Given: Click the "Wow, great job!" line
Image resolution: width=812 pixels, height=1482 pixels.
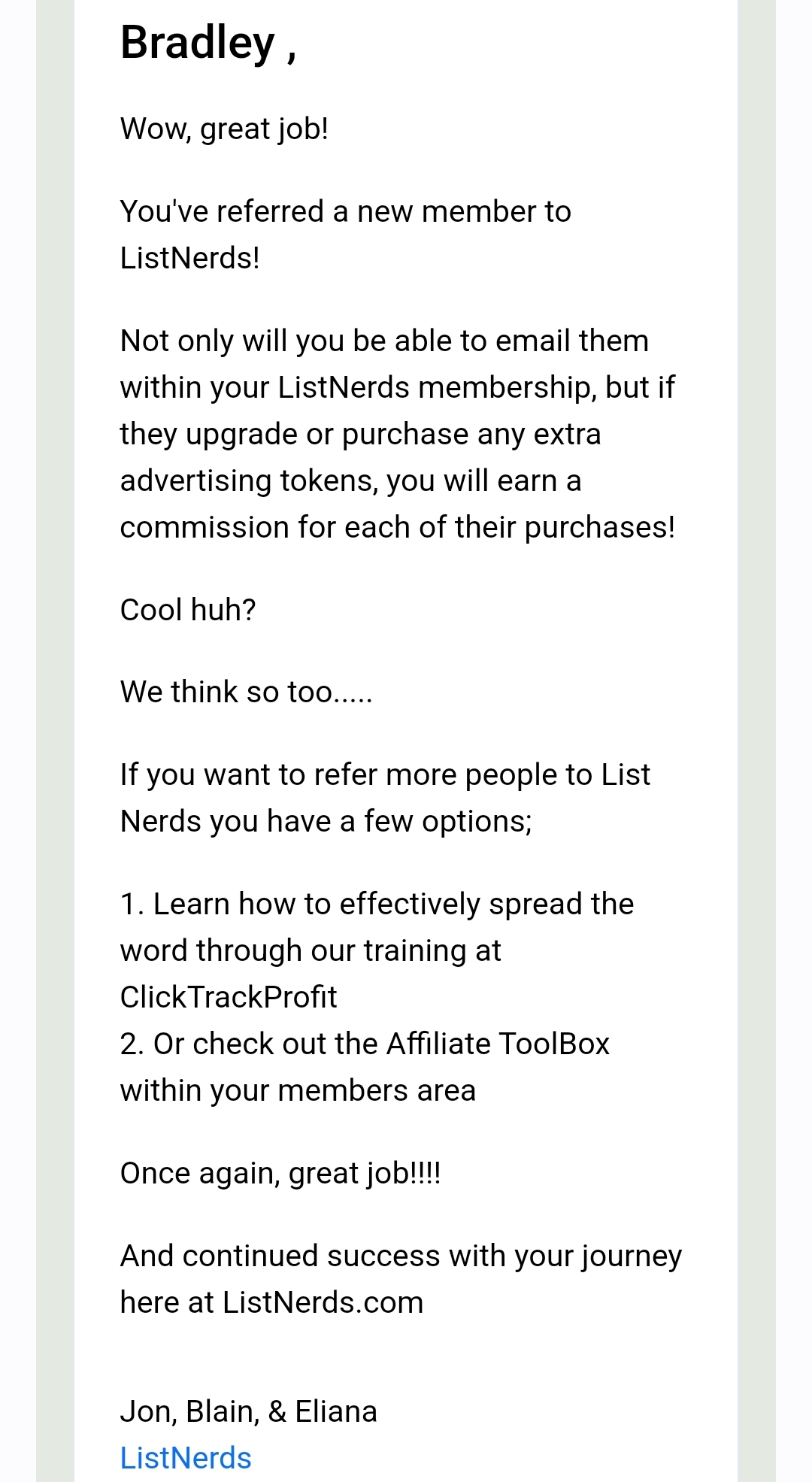Looking at the screenshot, I should tap(224, 129).
